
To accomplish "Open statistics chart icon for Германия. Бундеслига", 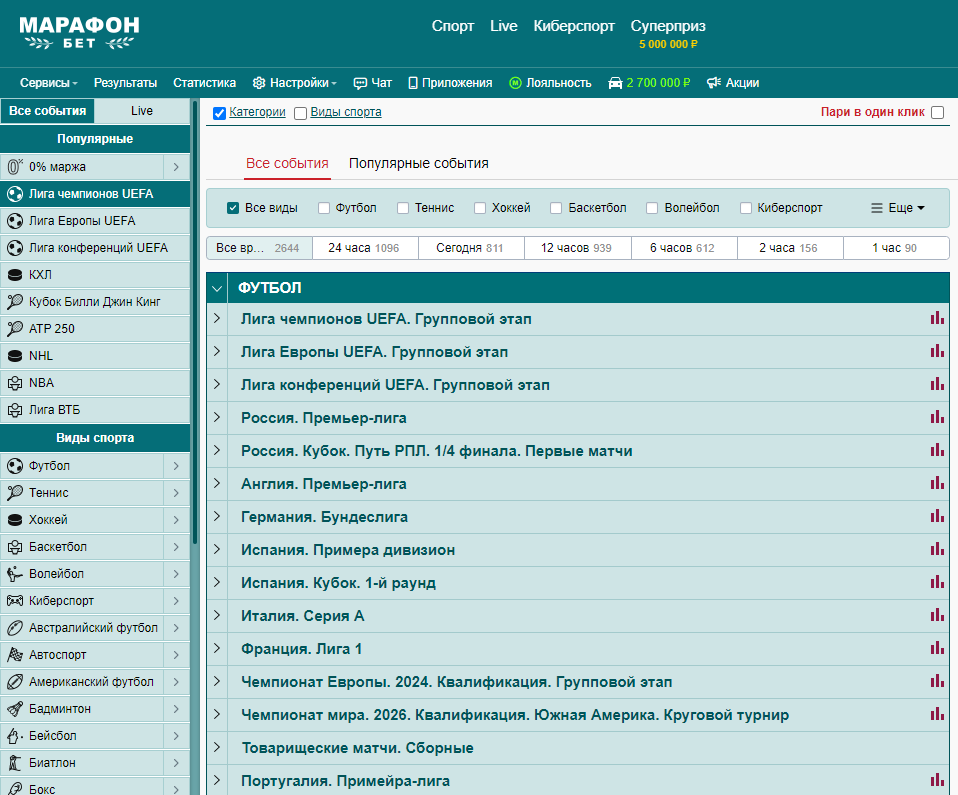I will pos(937,516).
